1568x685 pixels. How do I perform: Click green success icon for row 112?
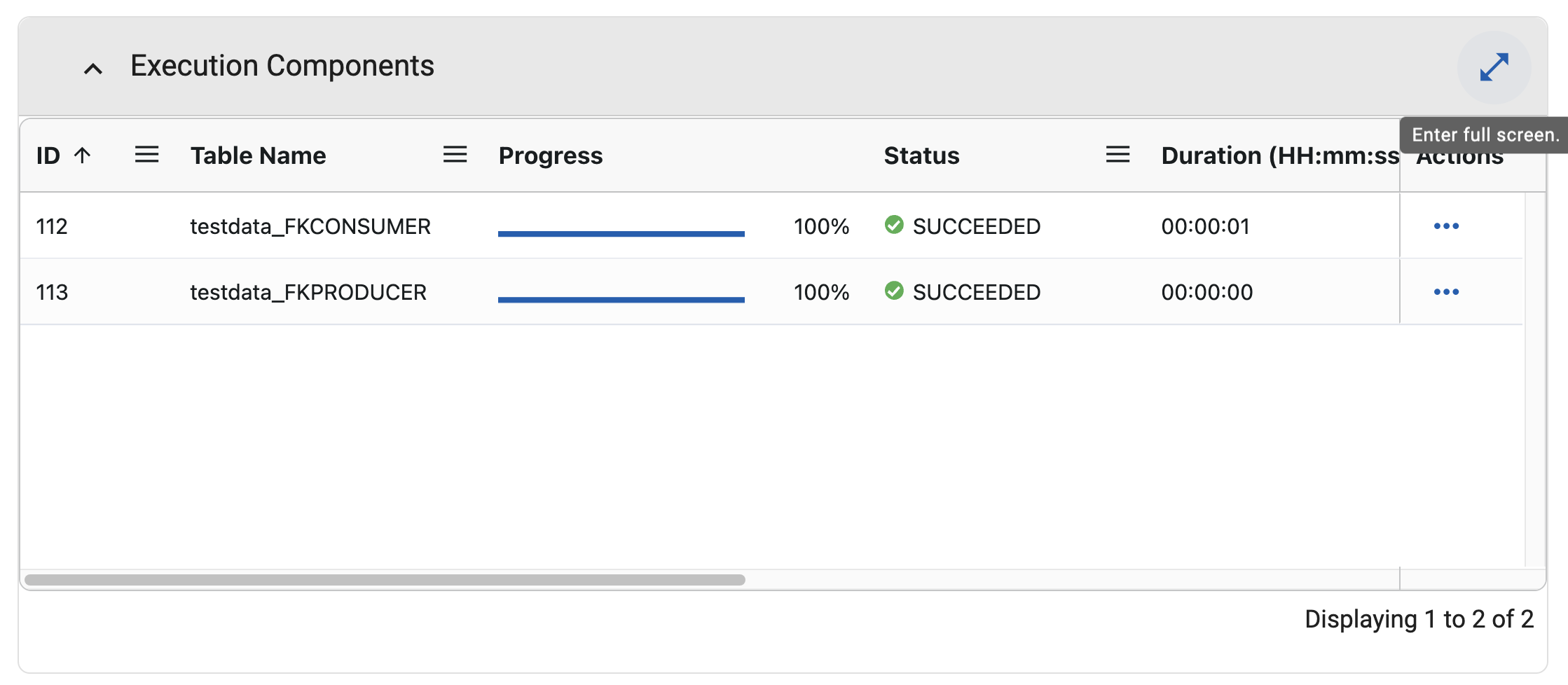tap(894, 225)
